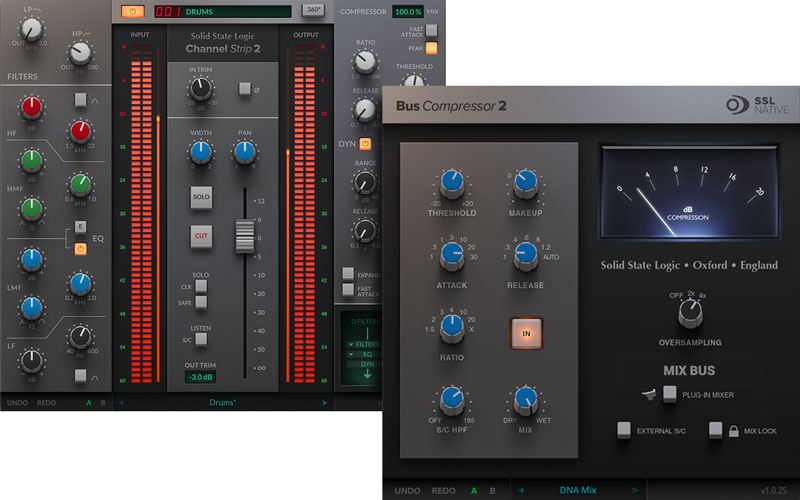Click the red HF frequency knob
This screenshot has height=500, width=800.
(80, 131)
